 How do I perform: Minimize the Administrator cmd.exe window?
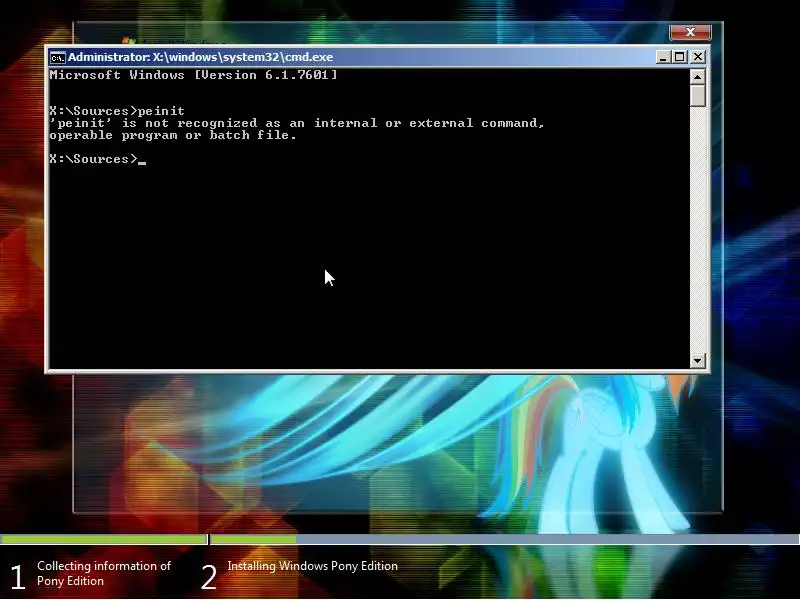(663, 57)
